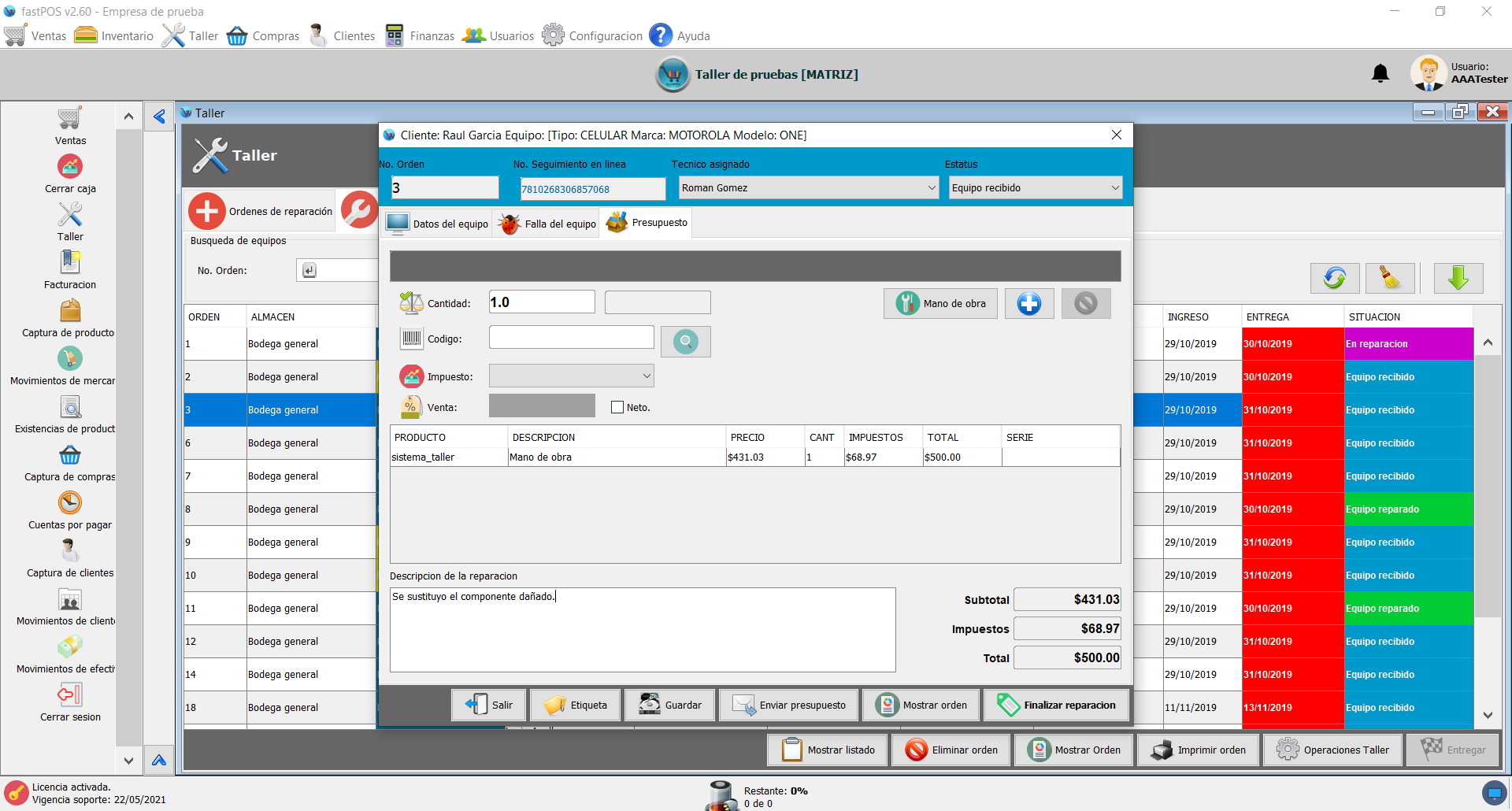Toggle the Neto checkbox
Screen dimensions: 1512x811
pos(617,407)
